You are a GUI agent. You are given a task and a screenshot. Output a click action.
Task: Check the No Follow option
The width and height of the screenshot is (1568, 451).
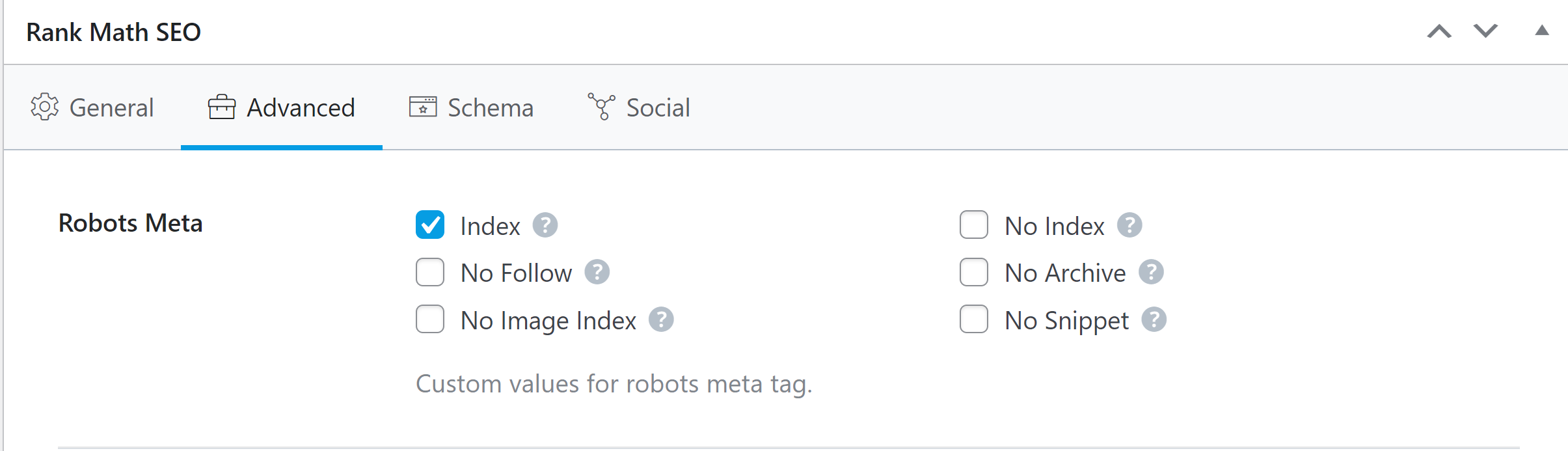click(x=429, y=273)
